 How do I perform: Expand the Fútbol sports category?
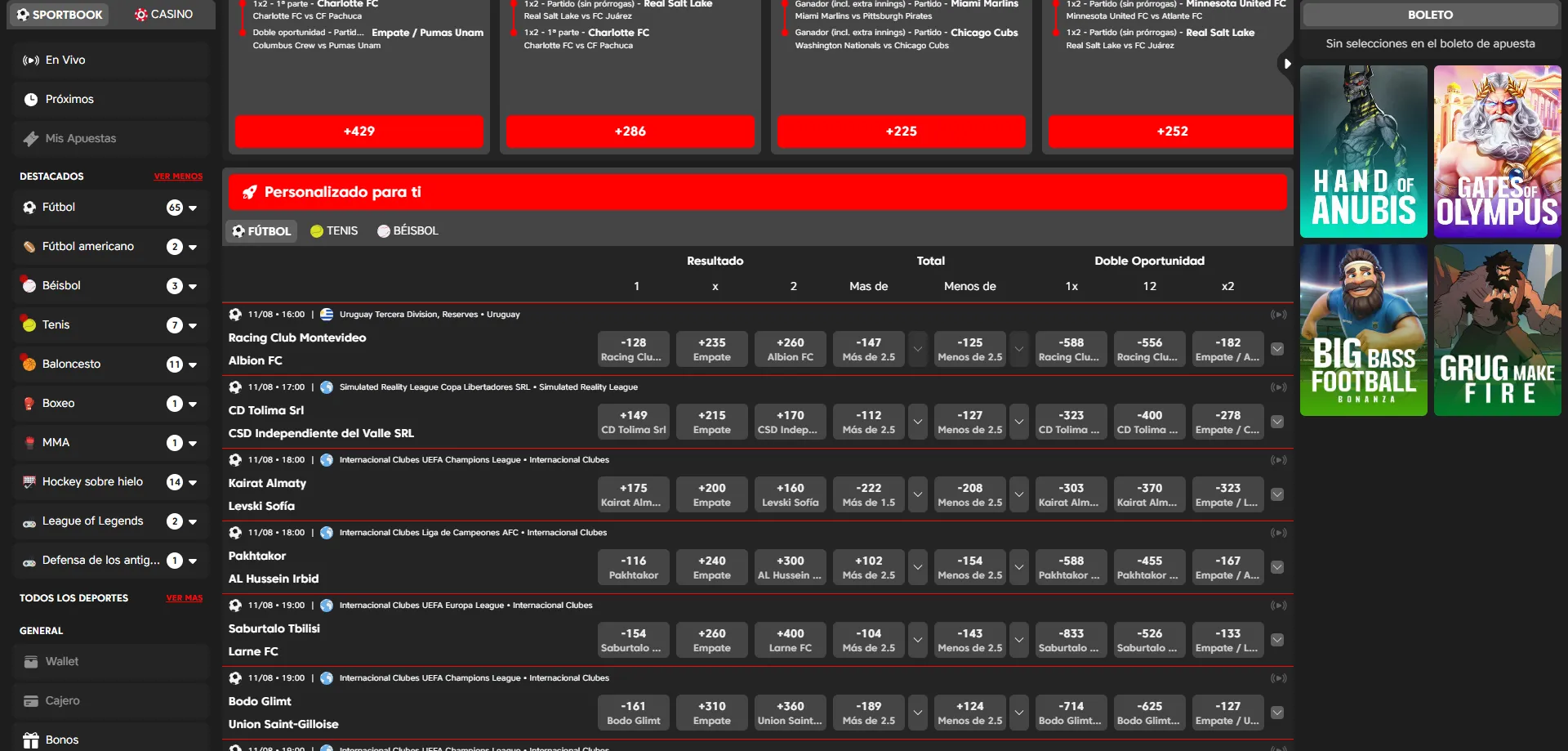(x=193, y=208)
